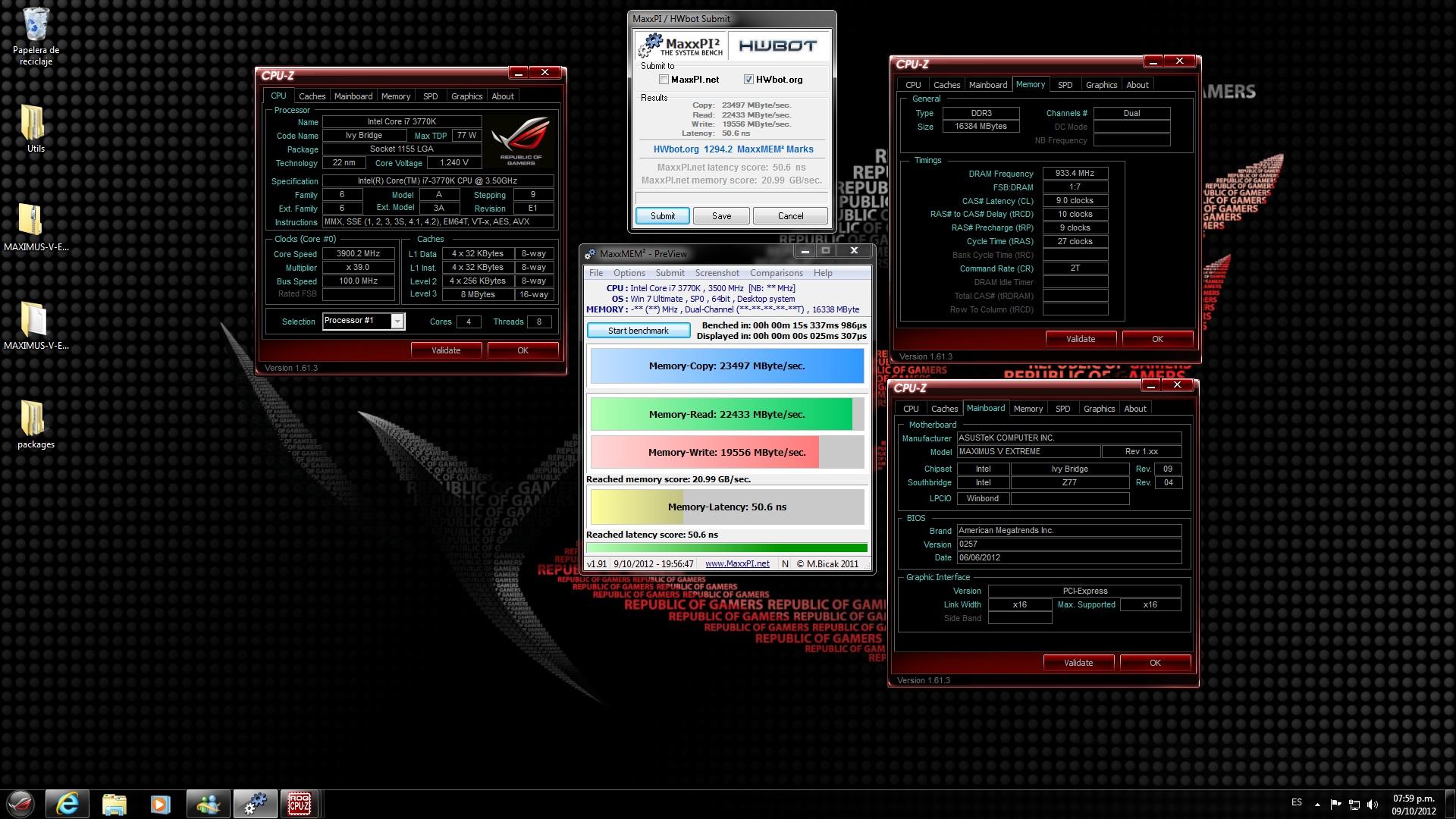Open Options menu in MaxxMEM²

click(629, 273)
